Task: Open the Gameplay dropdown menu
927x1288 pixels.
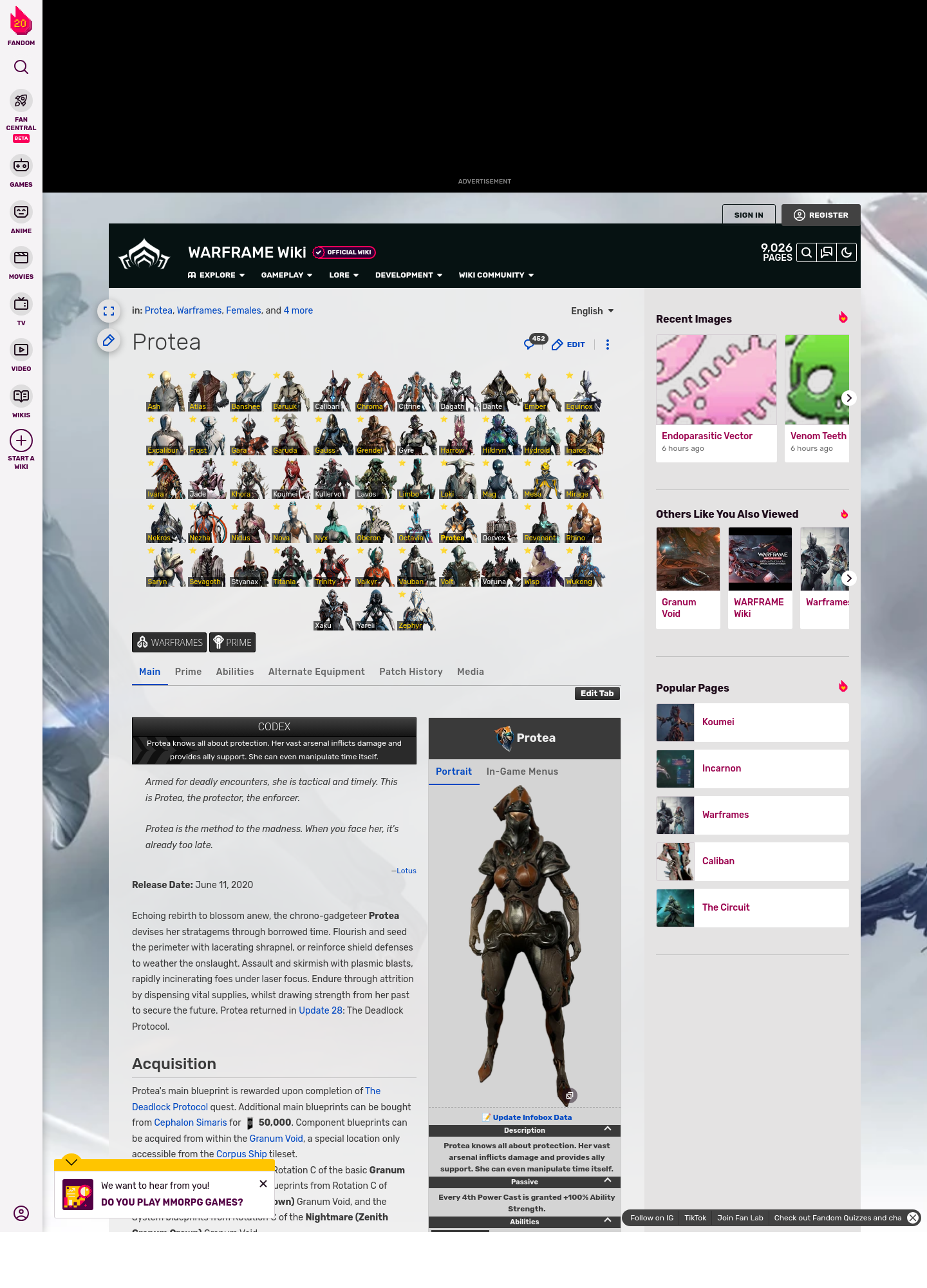Action: [286, 275]
